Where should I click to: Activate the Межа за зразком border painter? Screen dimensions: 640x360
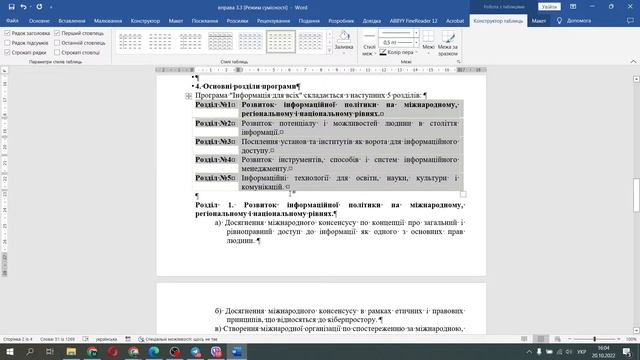pos(448,43)
